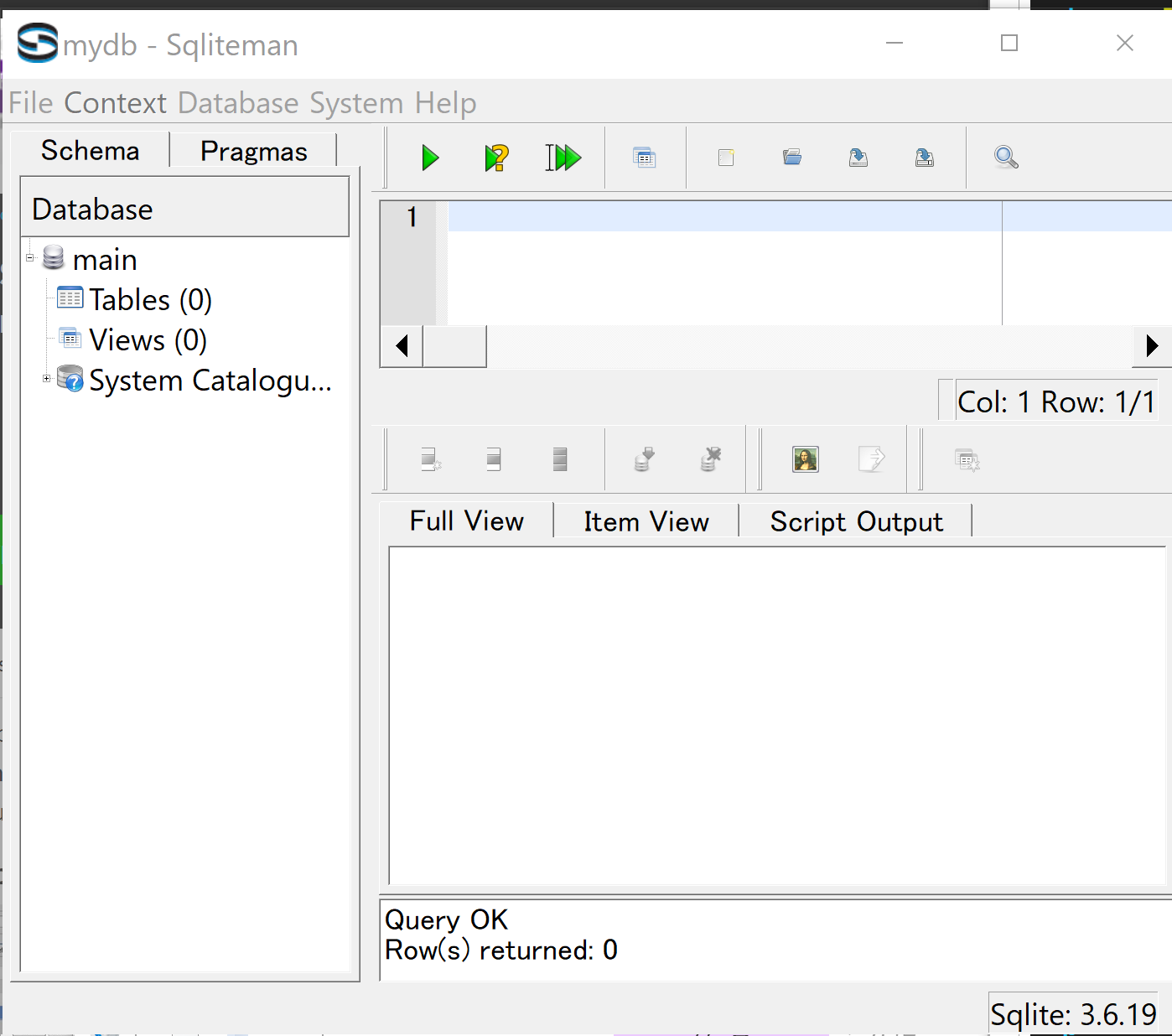Click the rollback icon with the X mark

pyautogui.click(x=710, y=459)
